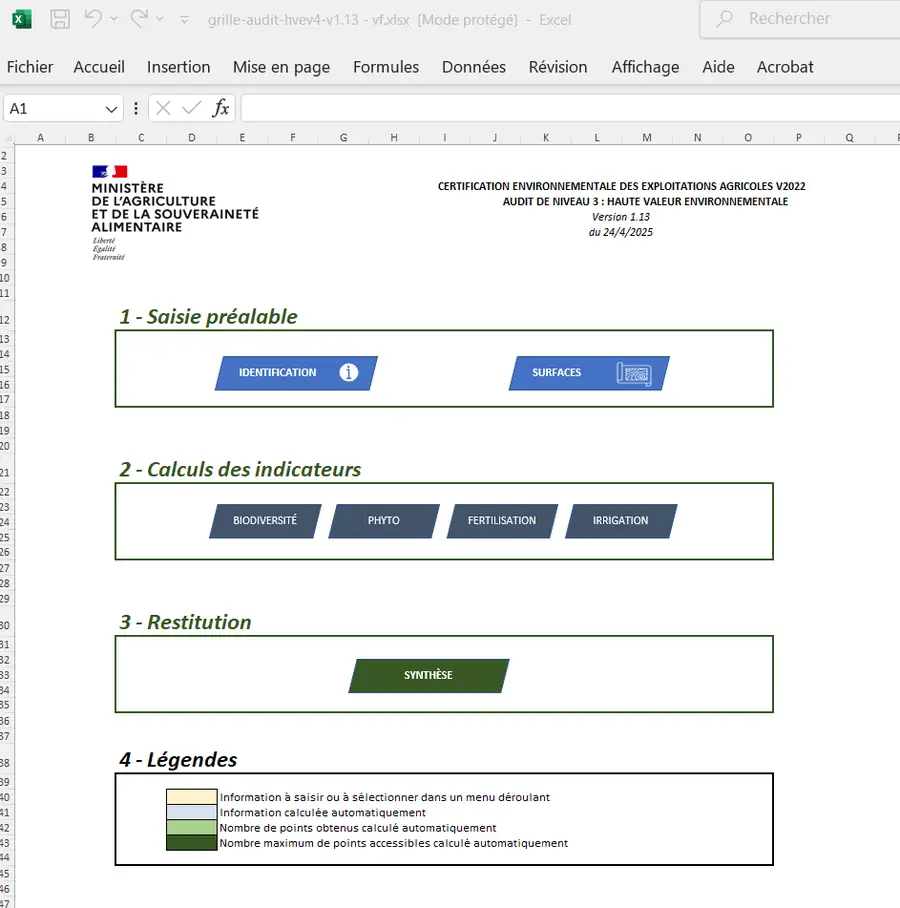Click the ministry logo image
Screen dimensions: 900x908
click(x=175, y=213)
